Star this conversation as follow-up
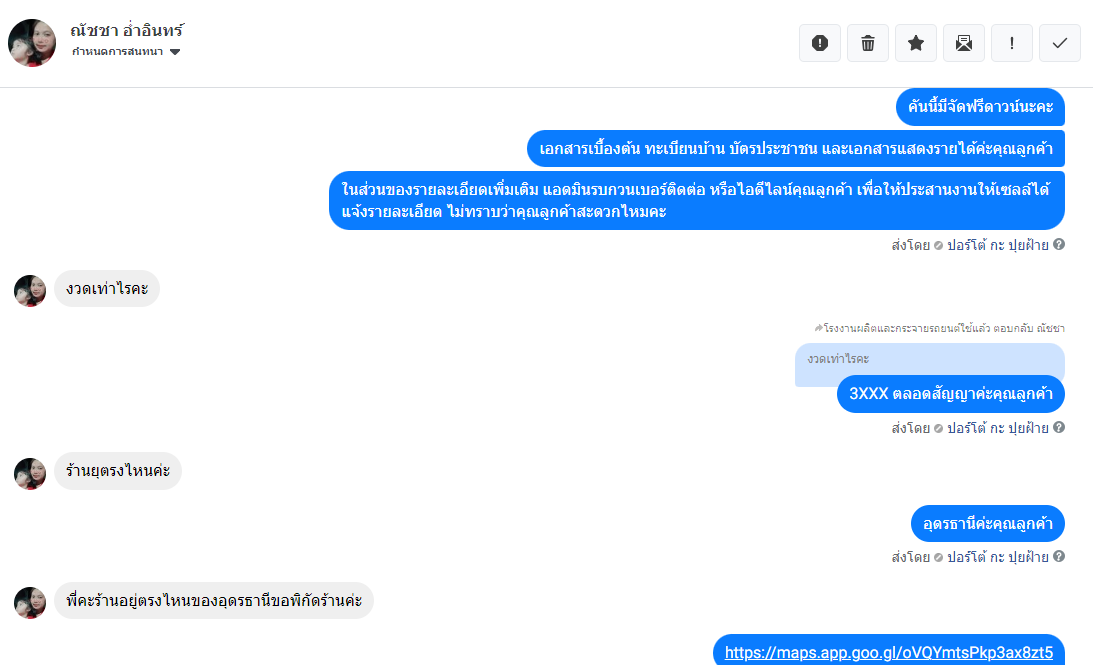Screen dimensions: 1093x669 tap(916, 43)
